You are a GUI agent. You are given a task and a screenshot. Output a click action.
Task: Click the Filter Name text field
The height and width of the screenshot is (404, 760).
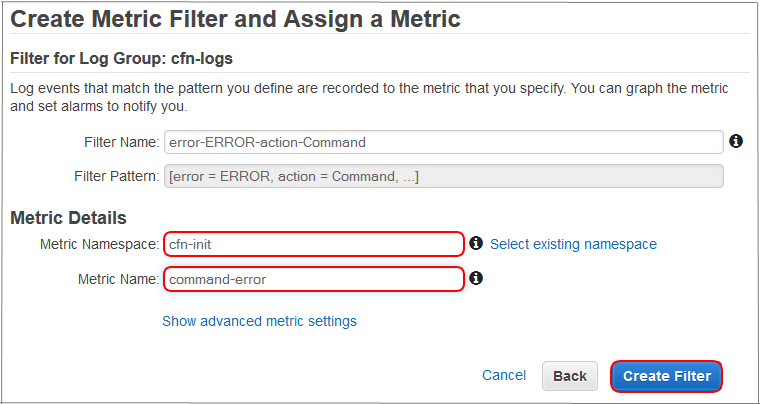(443, 142)
